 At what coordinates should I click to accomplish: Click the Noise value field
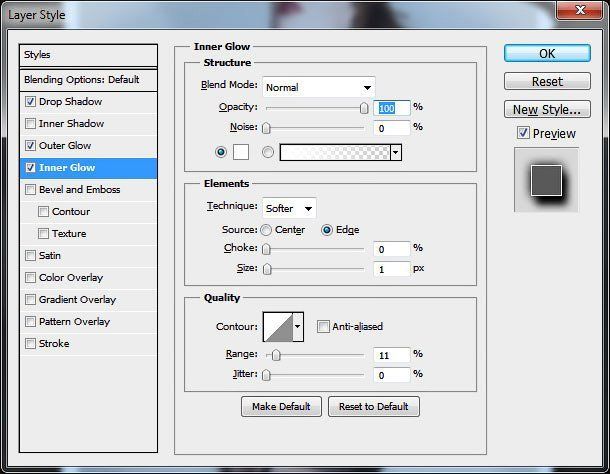tap(391, 128)
